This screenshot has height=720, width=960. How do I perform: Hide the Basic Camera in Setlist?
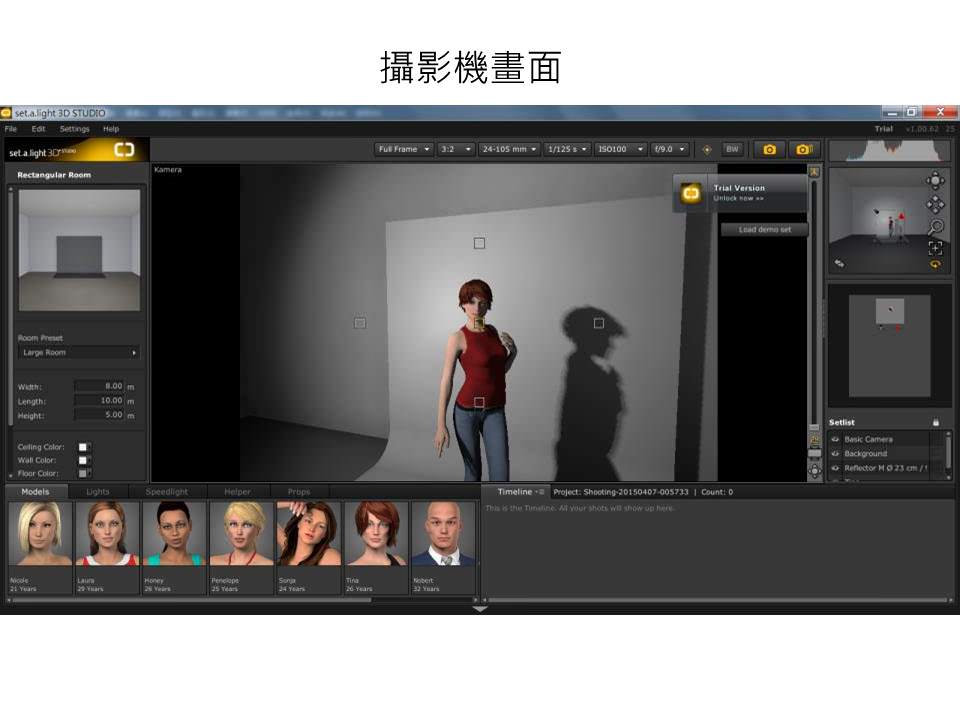point(835,439)
